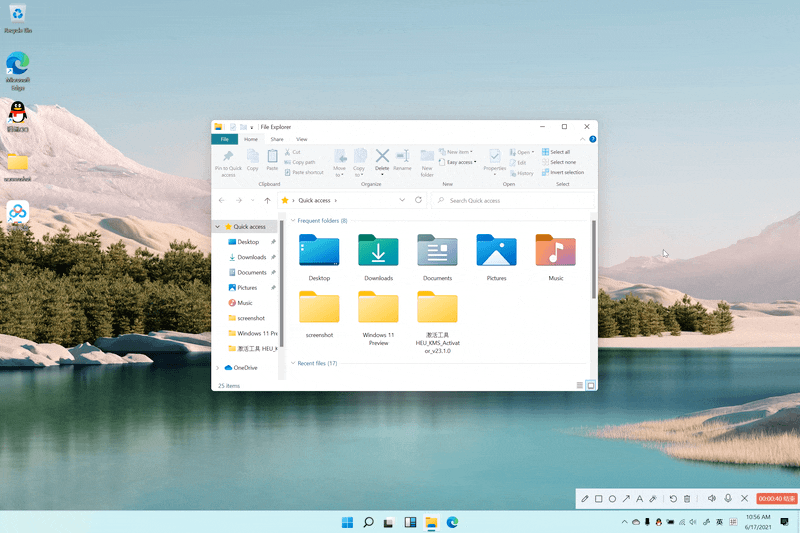Click the Forward navigation arrow
The height and width of the screenshot is (533, 800).
click(x=238, y=200)
